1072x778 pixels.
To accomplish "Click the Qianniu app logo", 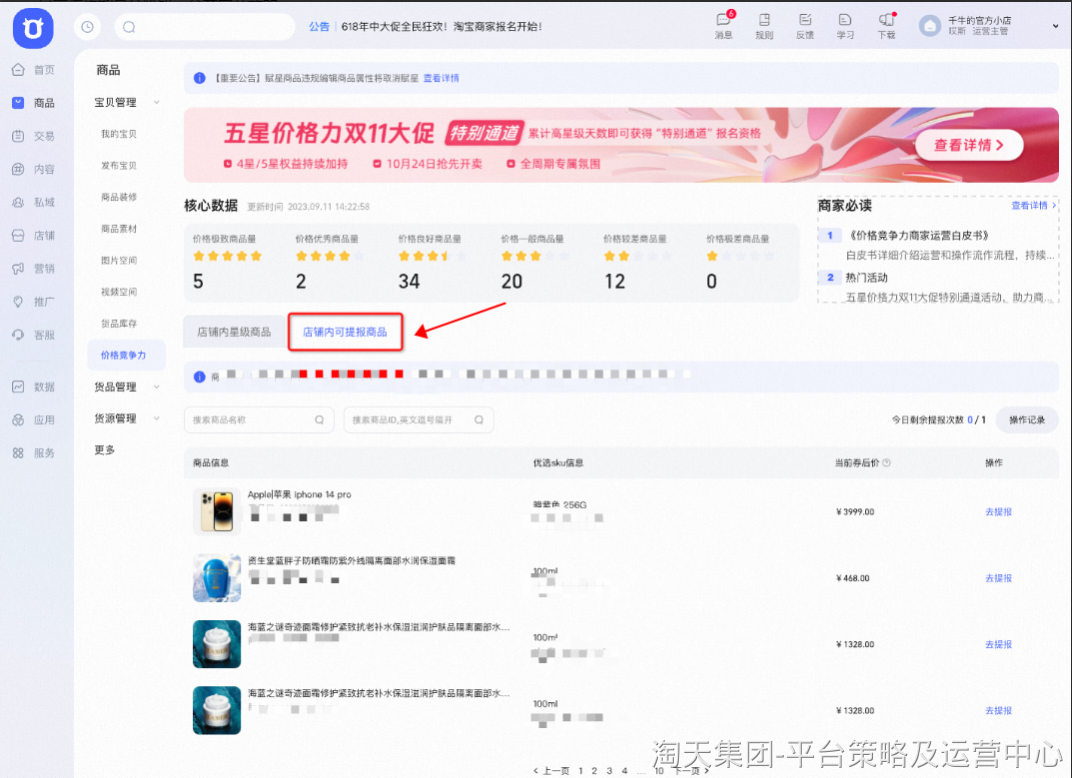I will click(33, 28).
